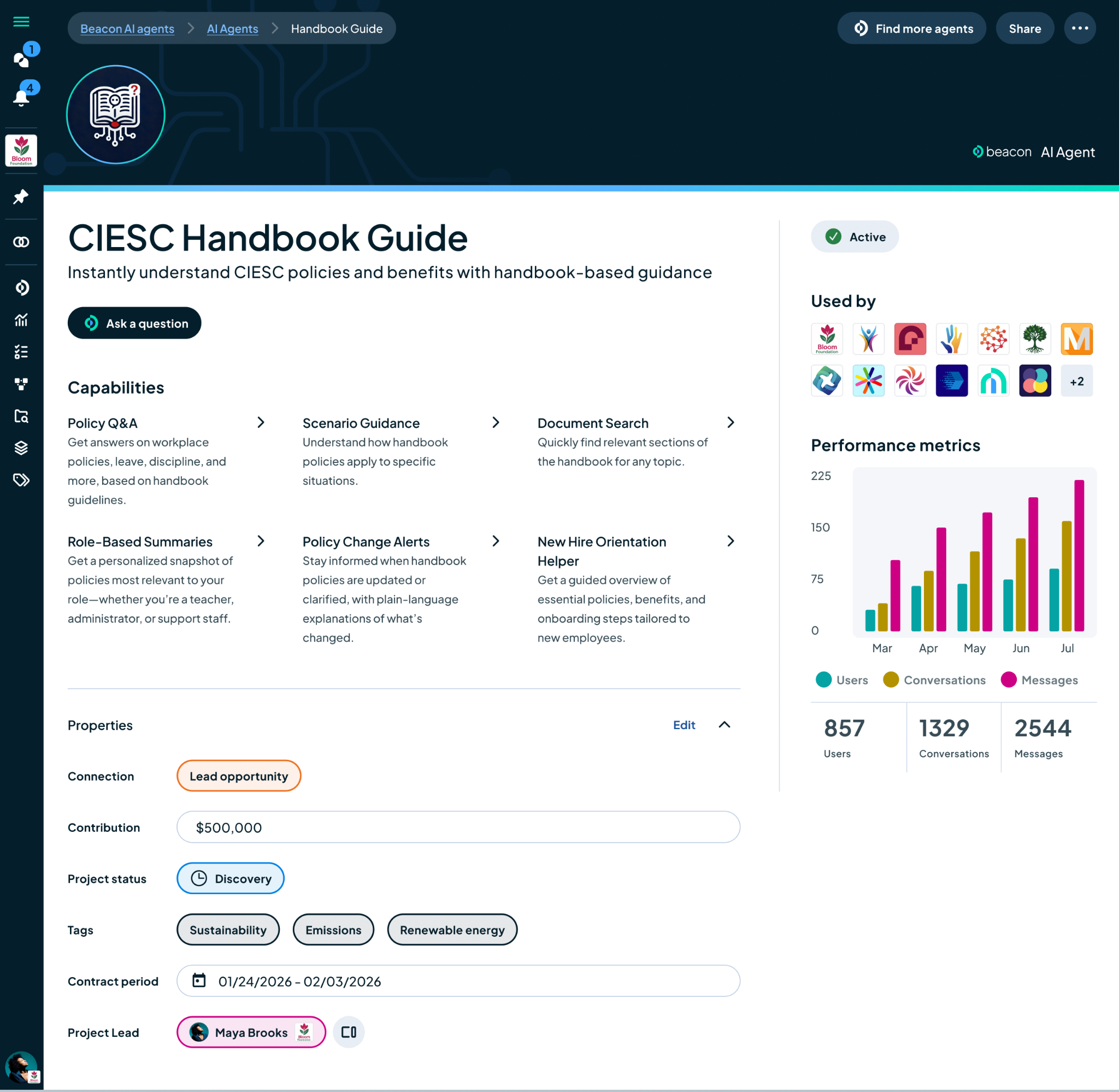Open the task checklist sidebar icon
Image resolution: width=1119 pixels, height=1092 pixels.
click(21, 352)
